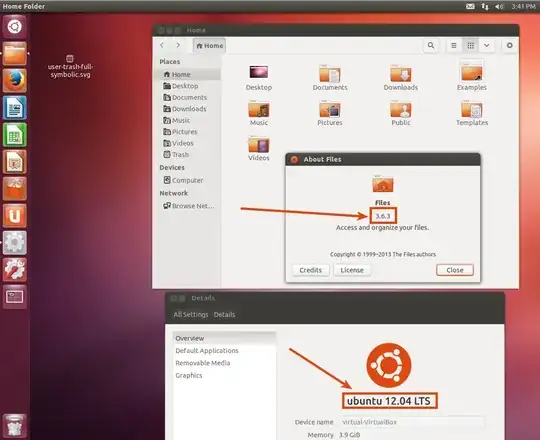Select Trash in Places sidebar
Image resolution: width=540 pixels, height=440 pixels.
point(188,155)
